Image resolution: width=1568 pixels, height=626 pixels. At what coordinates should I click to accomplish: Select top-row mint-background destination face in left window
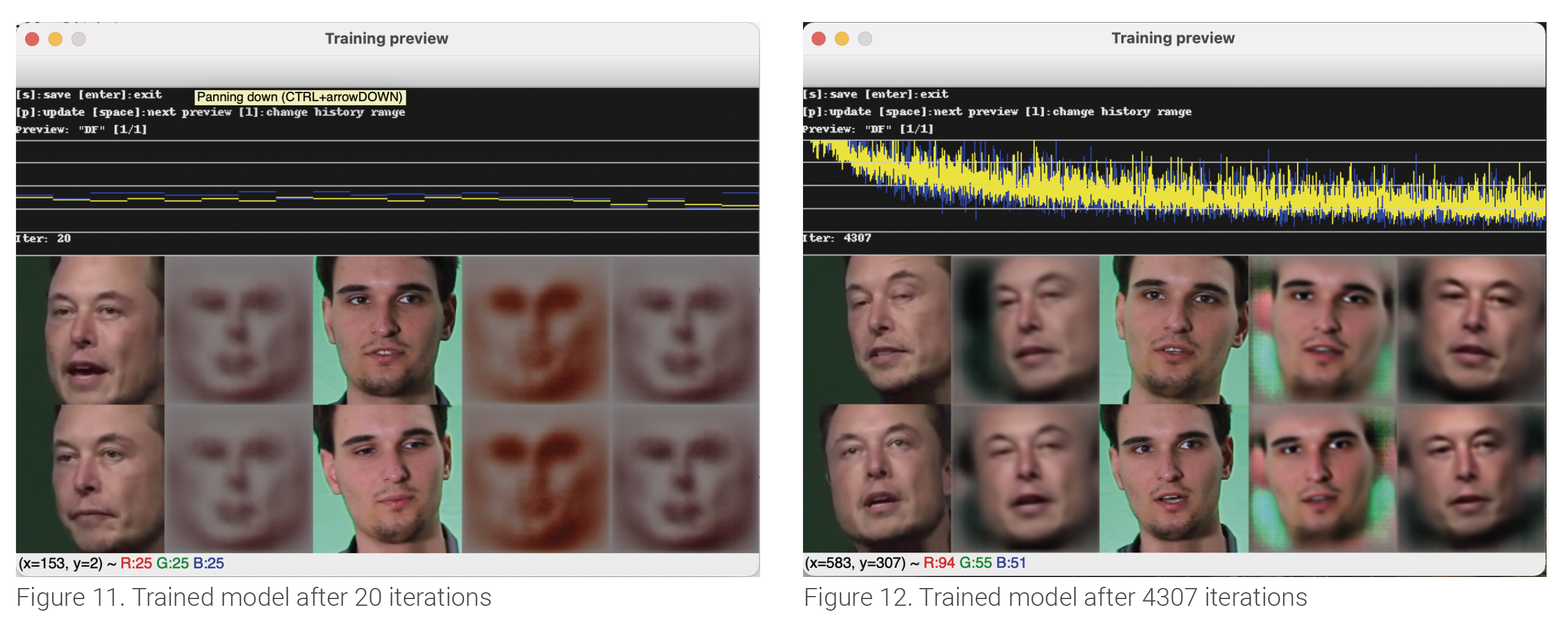click(x=387, y=330)
